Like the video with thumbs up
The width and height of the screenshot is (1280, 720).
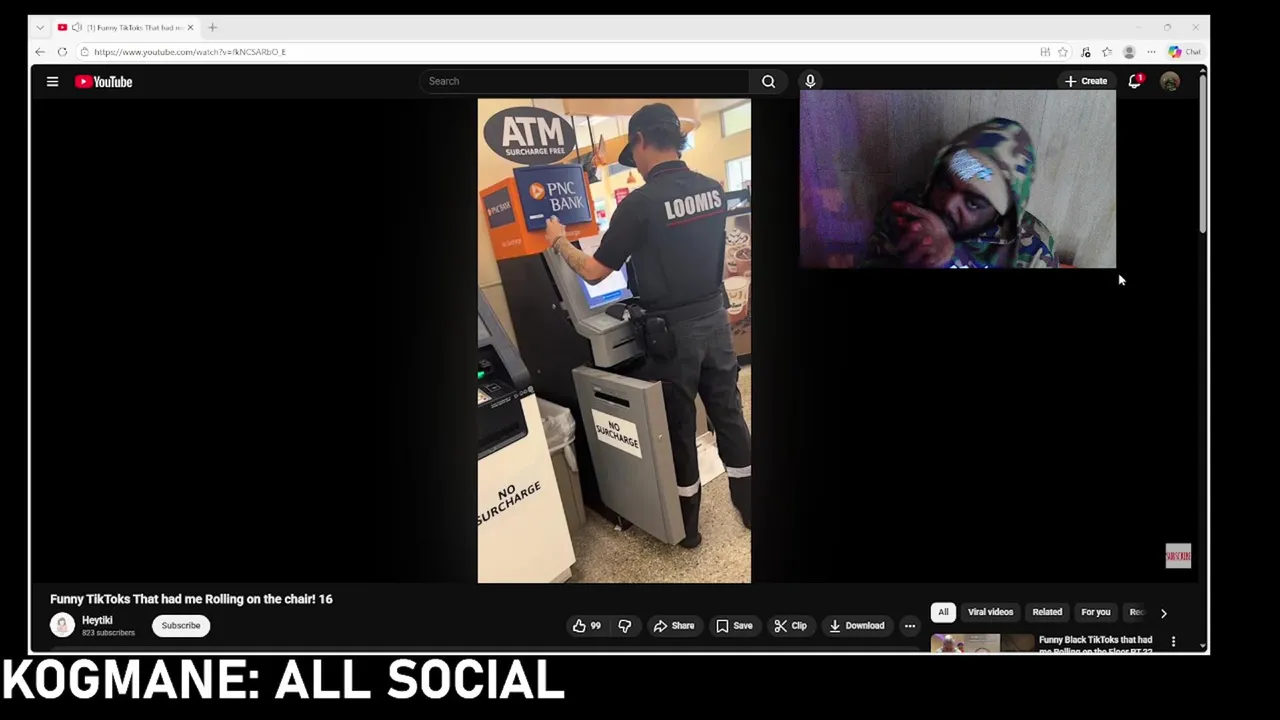click(587, 626)
